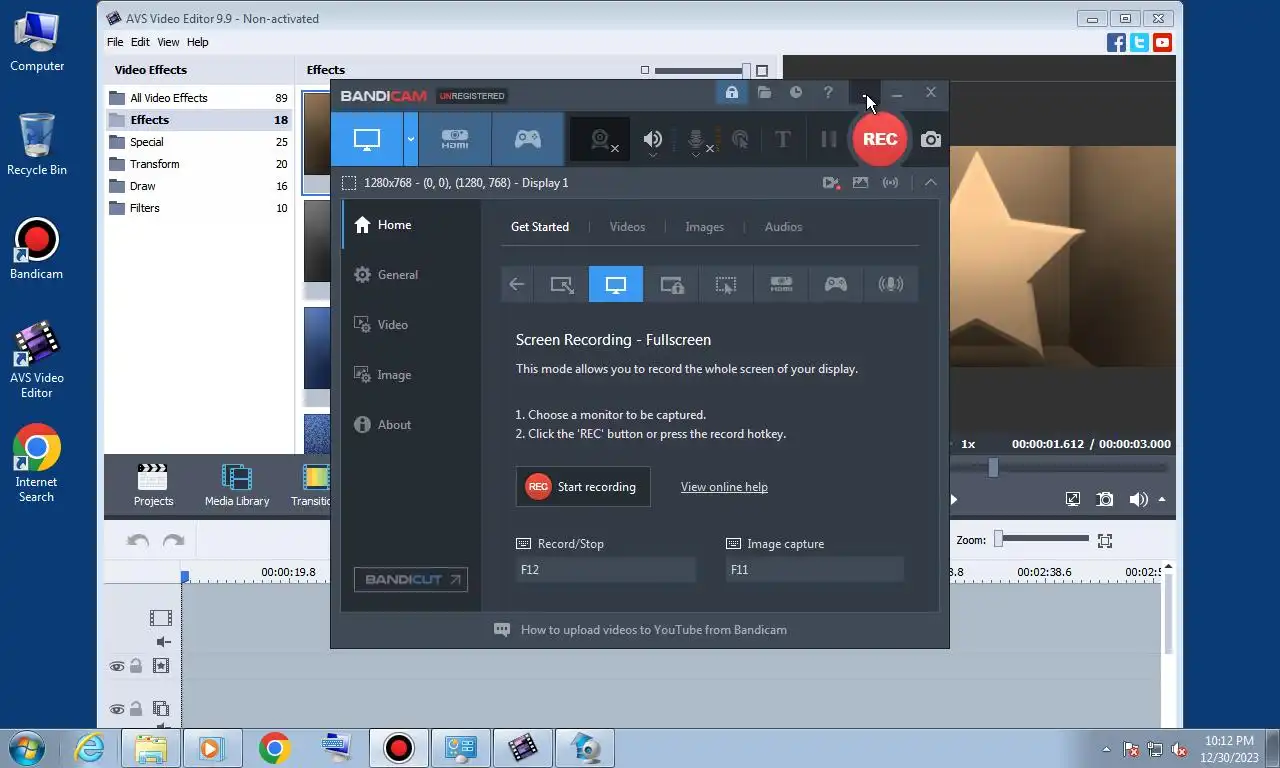Toggle lock on the video effects track

136,666
